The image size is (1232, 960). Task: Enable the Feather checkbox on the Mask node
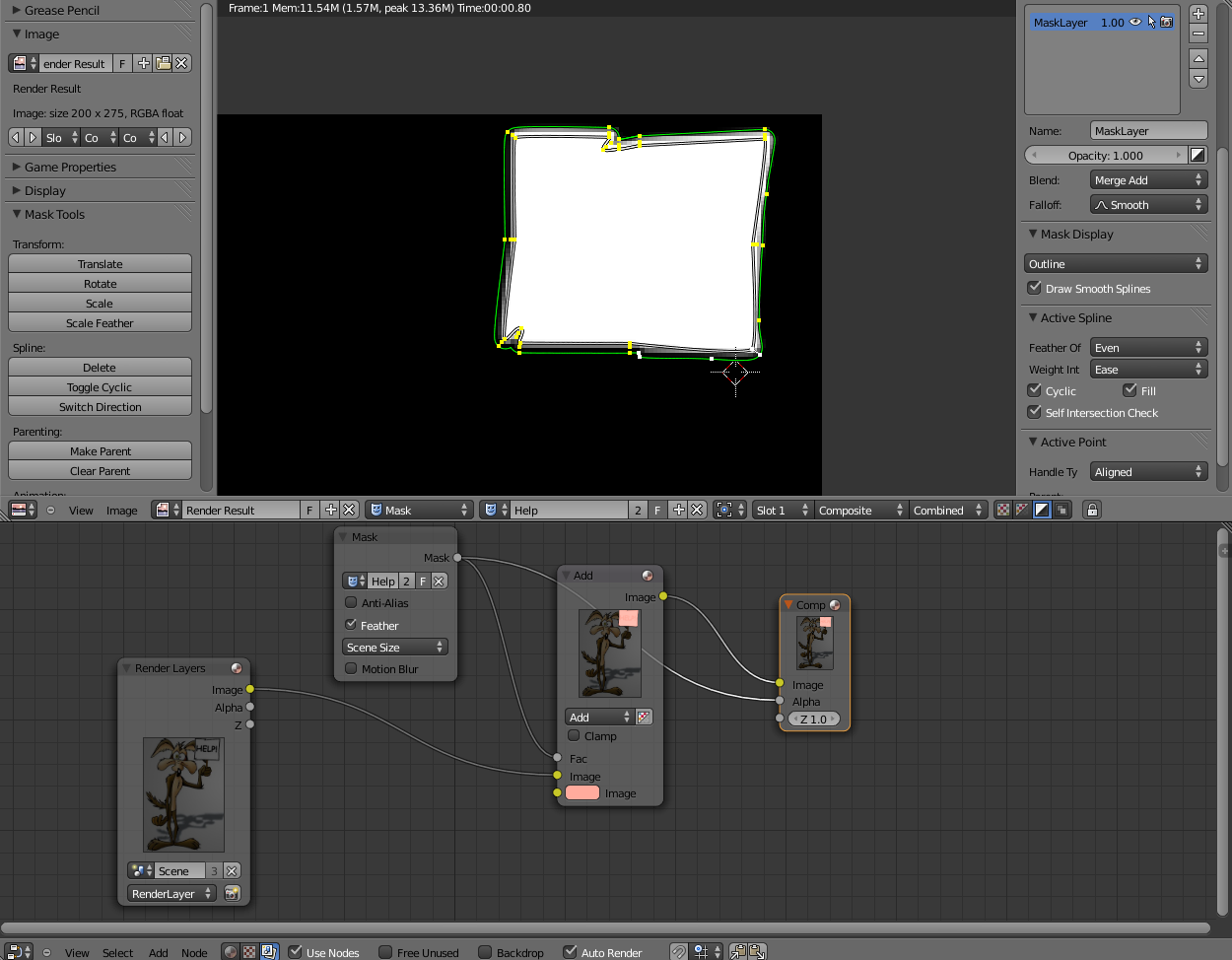350,625
